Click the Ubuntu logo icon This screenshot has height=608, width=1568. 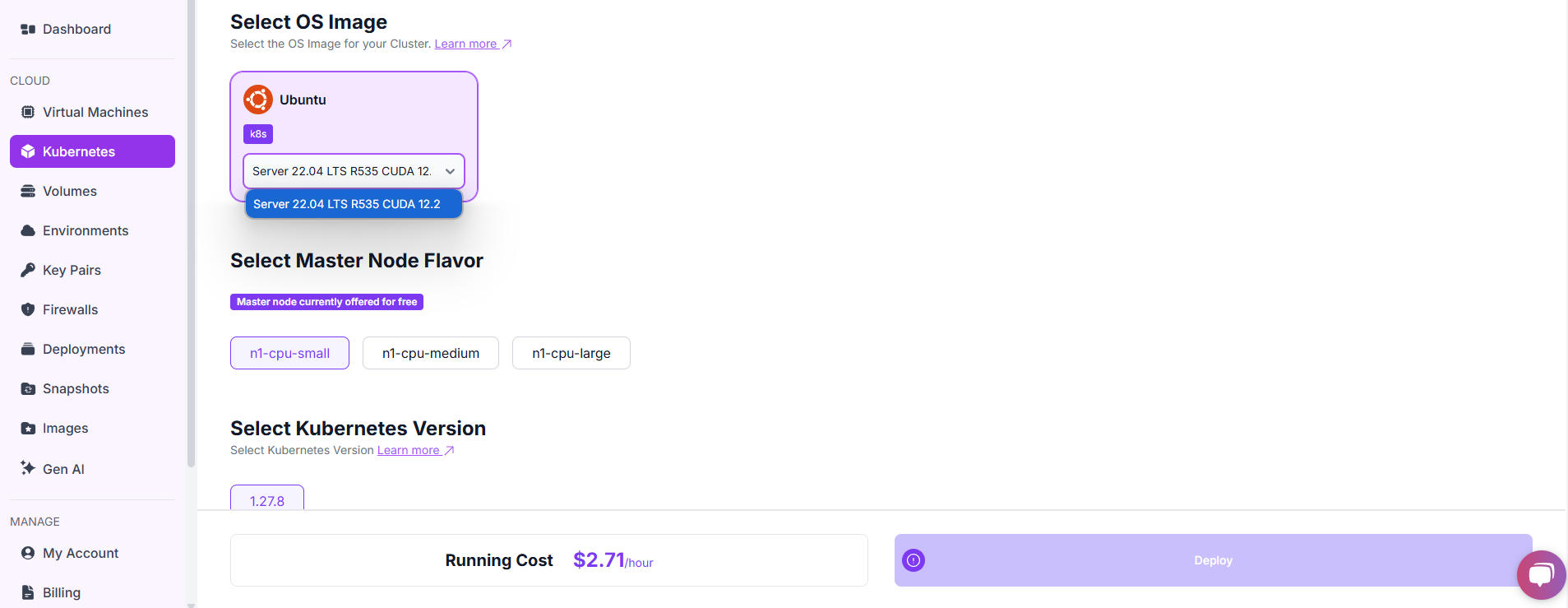tap(258, 100)
